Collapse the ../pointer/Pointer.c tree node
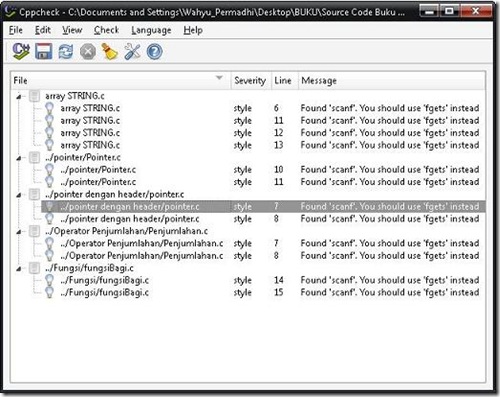500x397 pixels. pyautogui.click(x=19, y=158)
